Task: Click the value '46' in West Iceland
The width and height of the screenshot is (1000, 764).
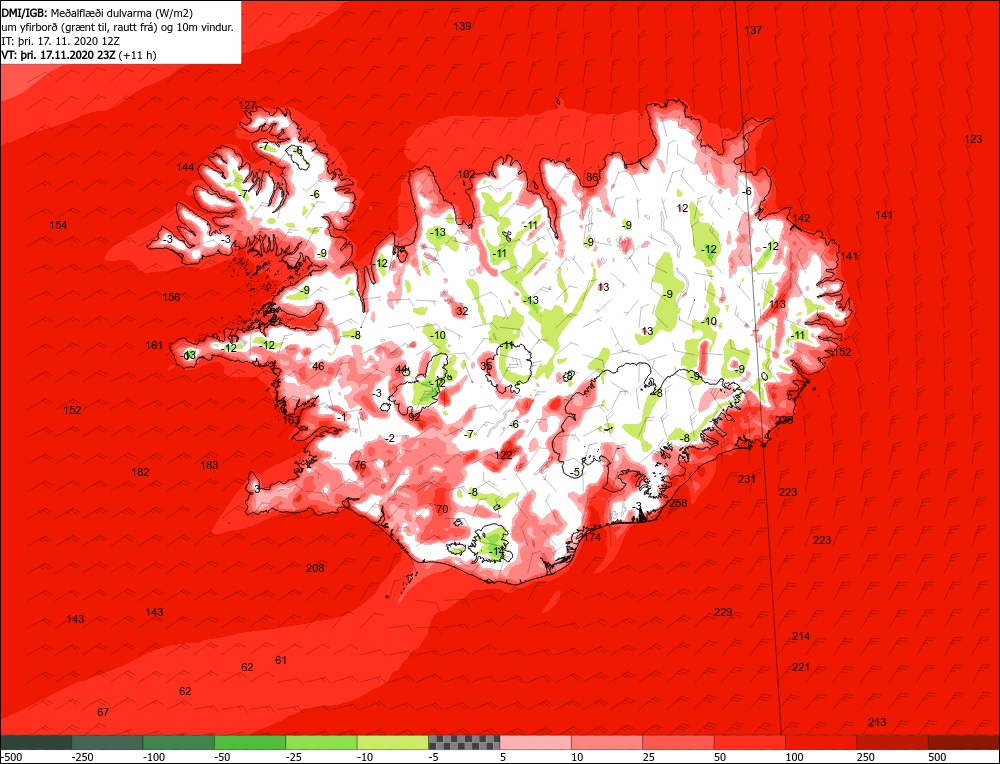Action: [318, 366]
